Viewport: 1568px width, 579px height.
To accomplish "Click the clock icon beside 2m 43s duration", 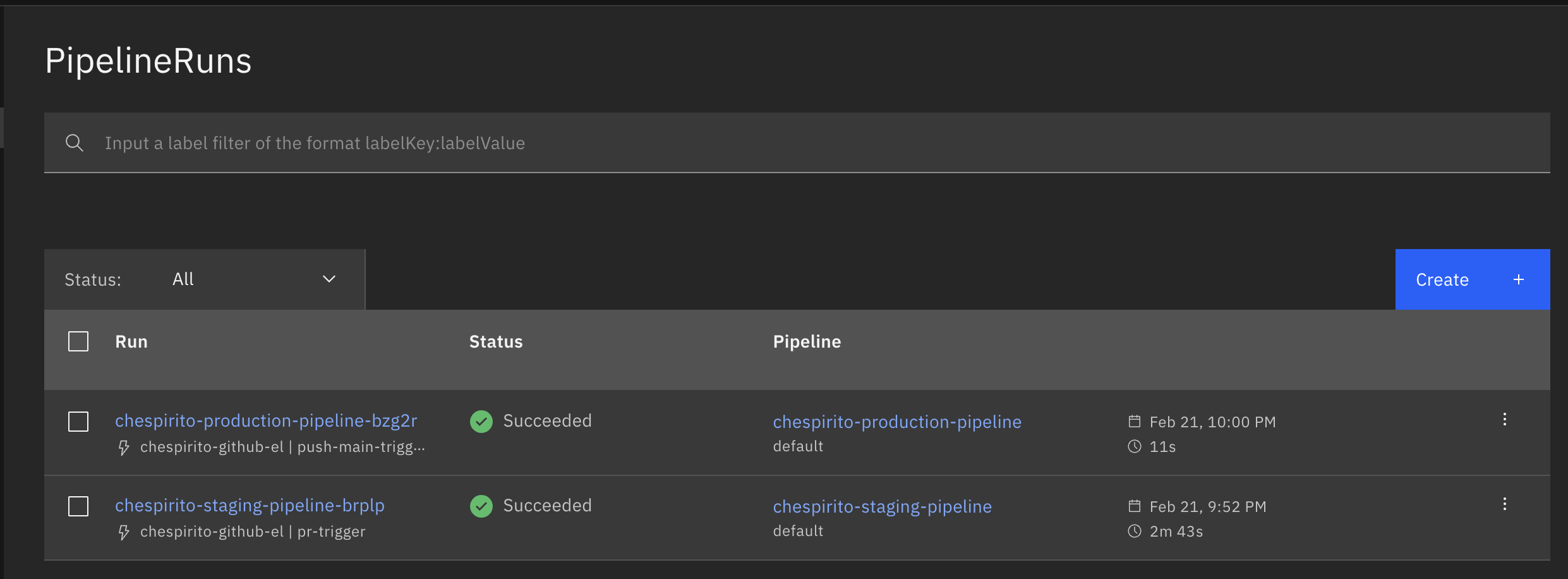I will click(x=1135, y=532).
